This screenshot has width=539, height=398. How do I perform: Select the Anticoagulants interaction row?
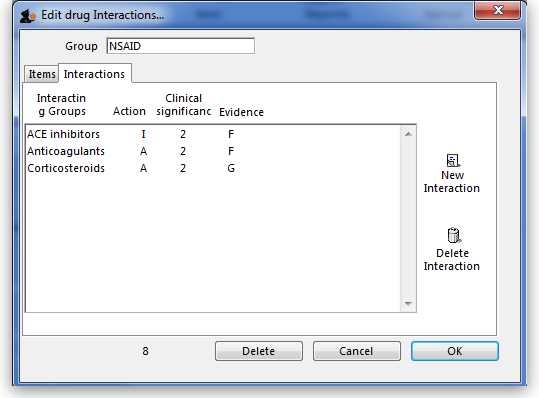pos(213,151)
